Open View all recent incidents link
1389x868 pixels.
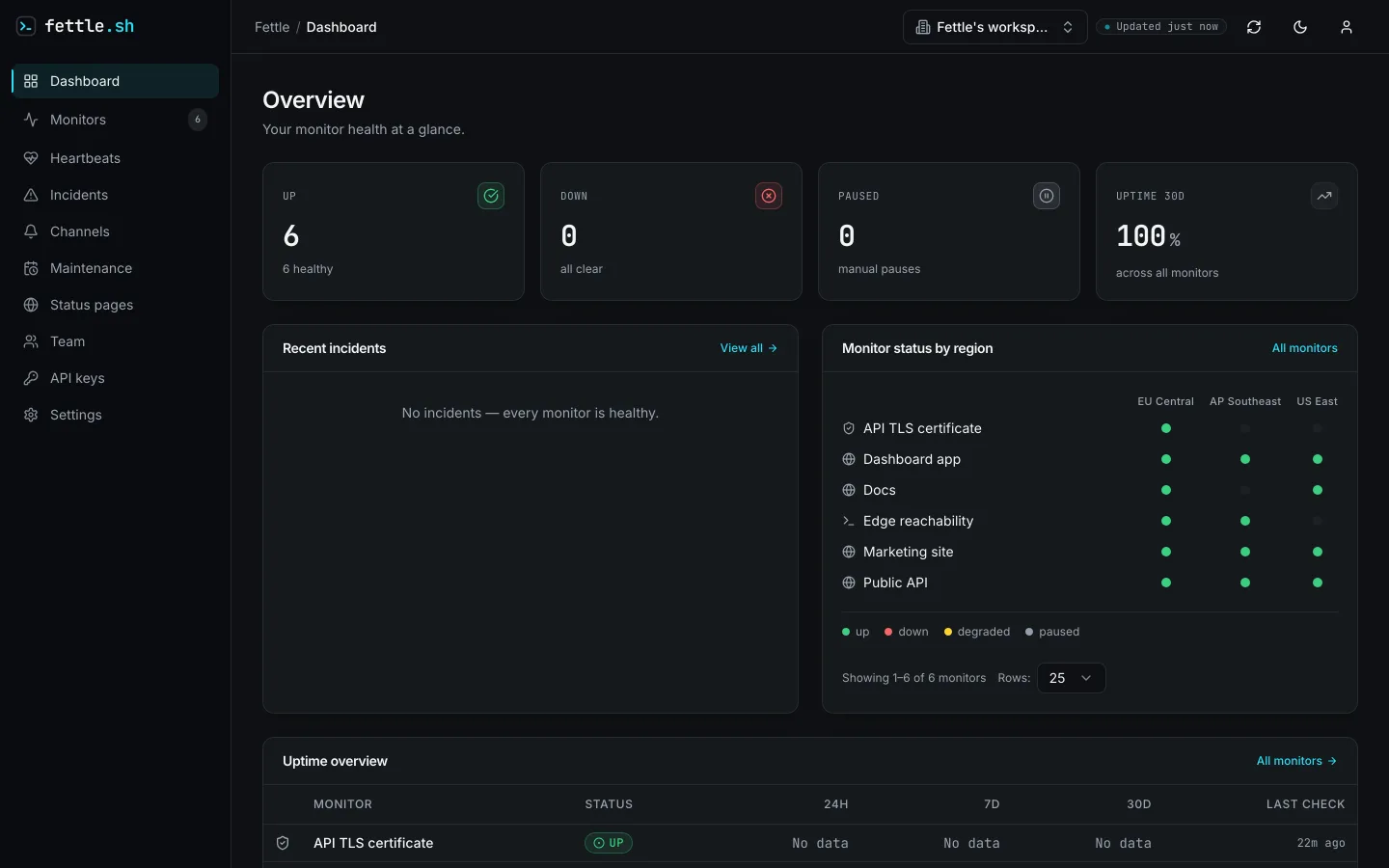pos(749,348)
